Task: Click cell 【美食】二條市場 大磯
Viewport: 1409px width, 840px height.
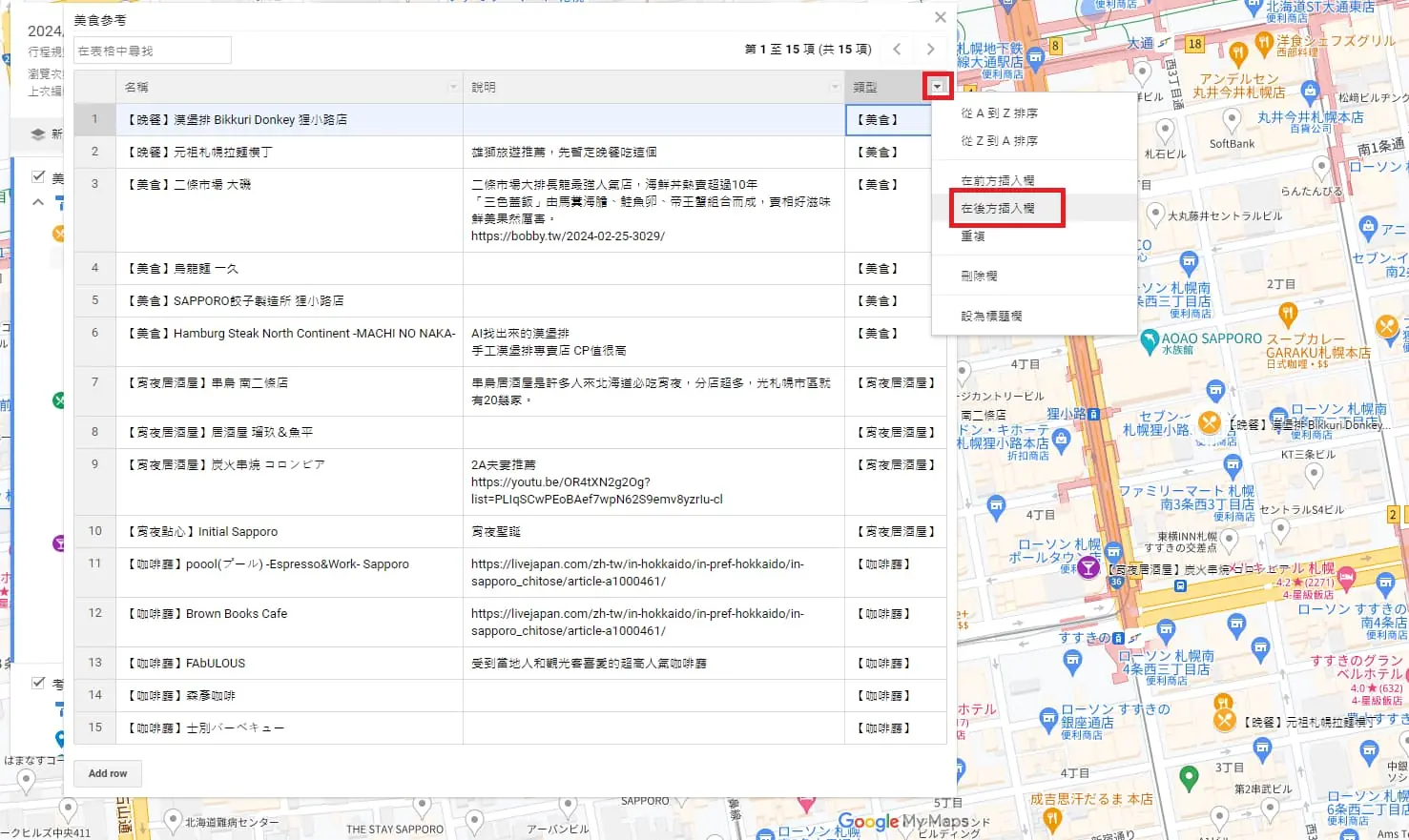Action: coord(289,210)
